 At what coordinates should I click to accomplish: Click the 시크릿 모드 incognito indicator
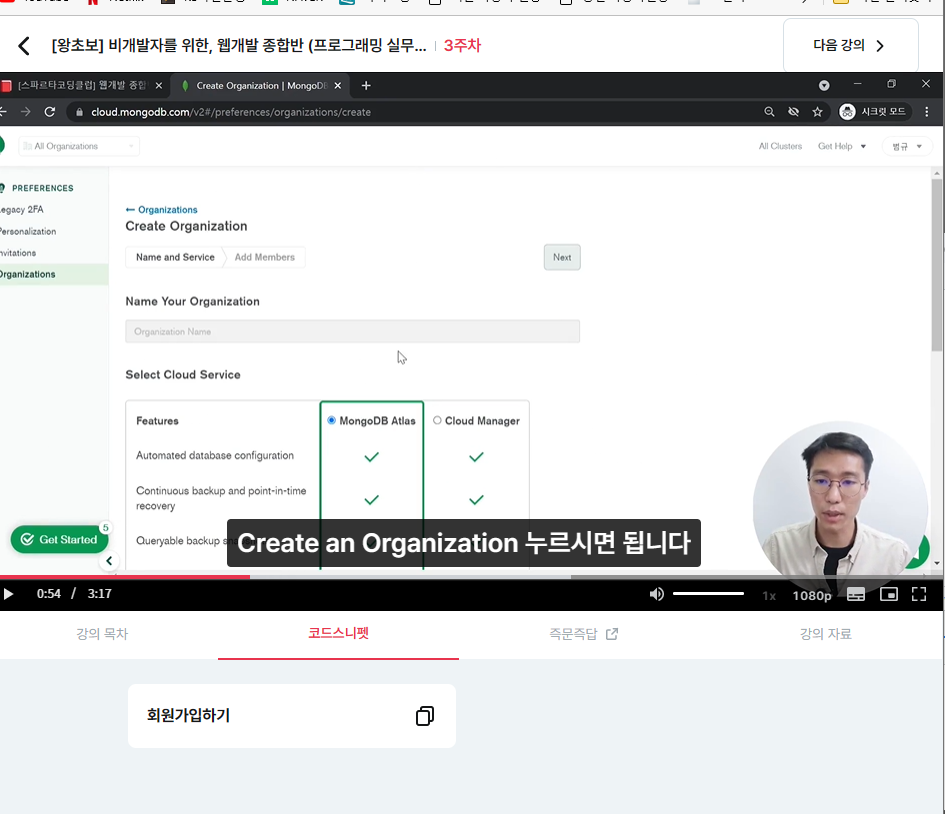pos(873,112)
